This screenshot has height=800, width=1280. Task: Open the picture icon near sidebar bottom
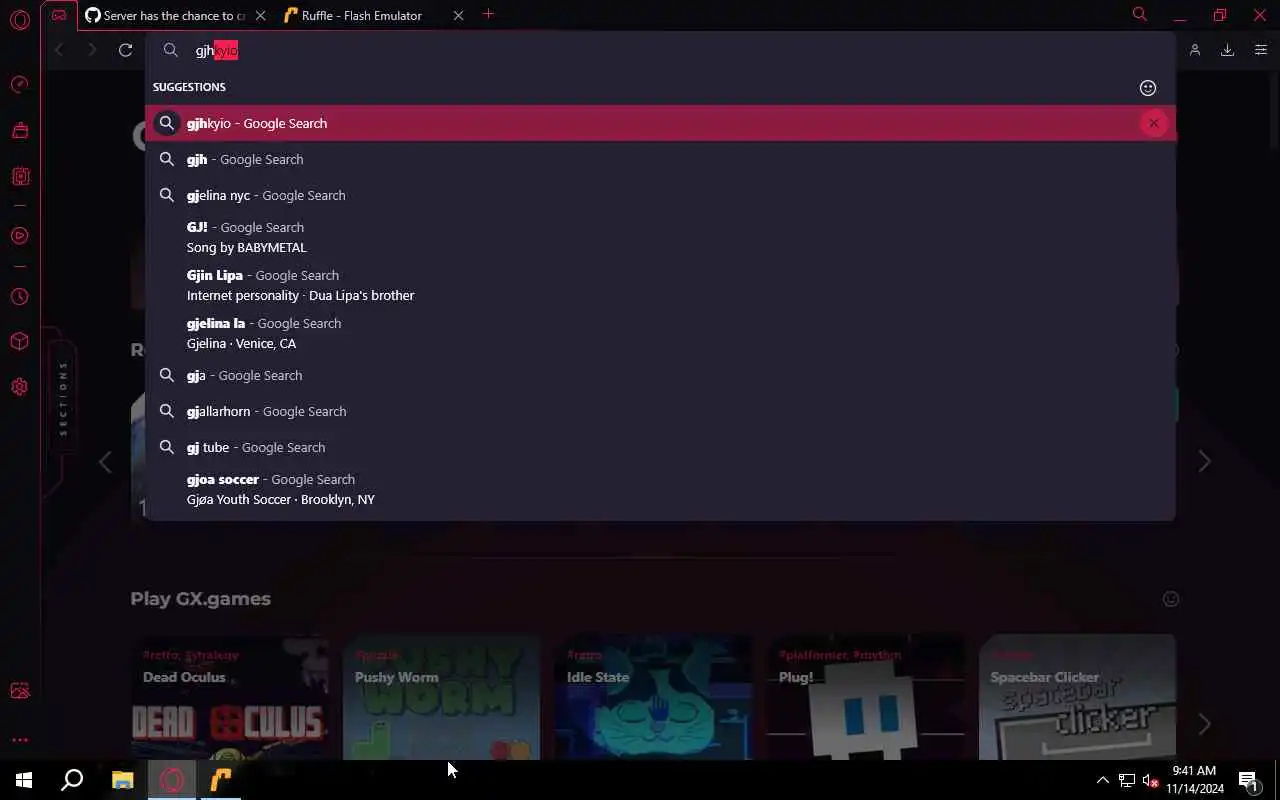point(19,691)
